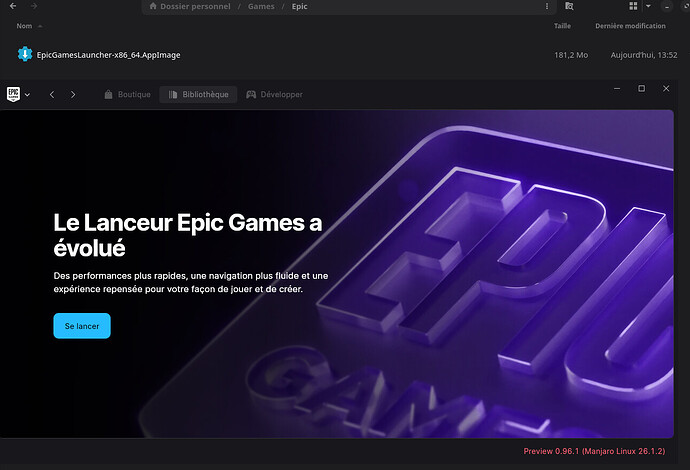Click the Preview 0.96.1 version text
The height and width of the screenshot is (470, 690).
pos(594,451)
